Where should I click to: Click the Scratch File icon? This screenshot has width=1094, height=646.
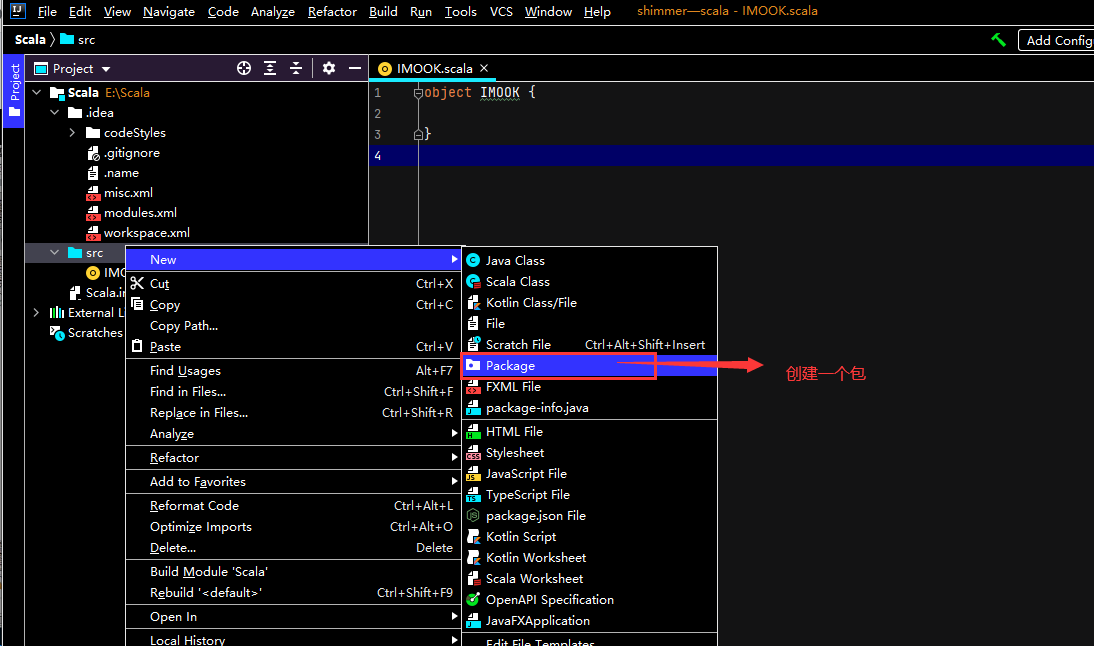tap(473, 344)
